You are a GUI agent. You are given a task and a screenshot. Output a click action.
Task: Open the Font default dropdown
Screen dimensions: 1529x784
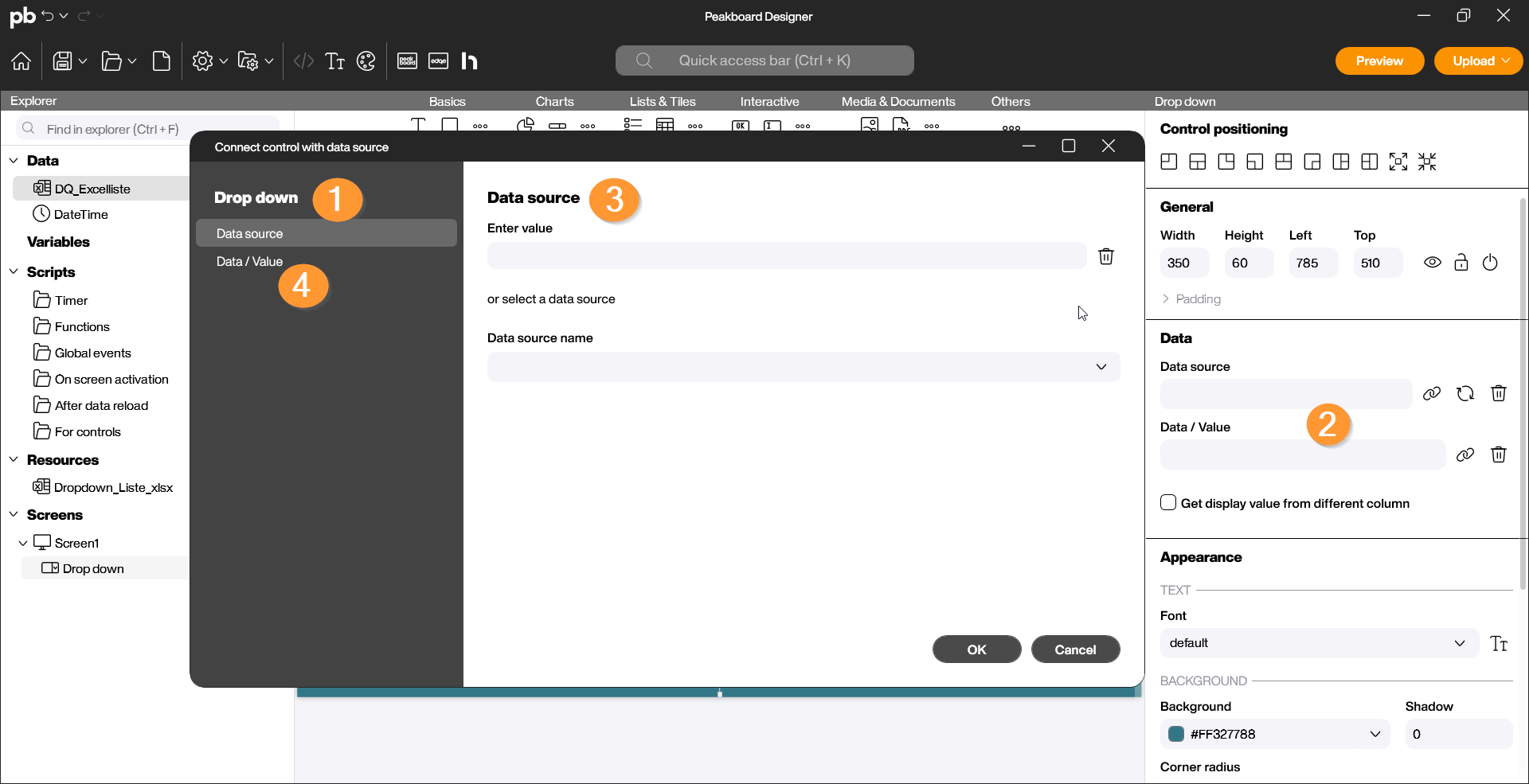[1318, 643]
